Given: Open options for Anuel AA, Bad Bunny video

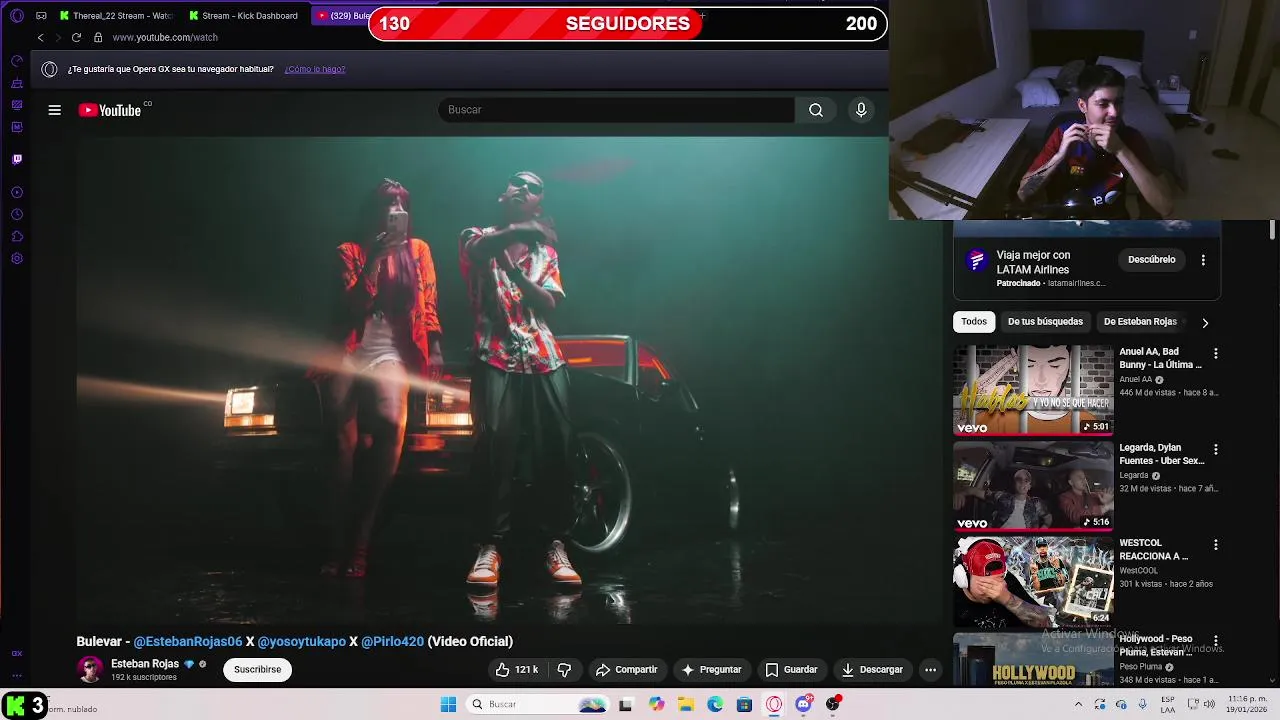Looking at the screenshot, I should (x=1216, y=354).
